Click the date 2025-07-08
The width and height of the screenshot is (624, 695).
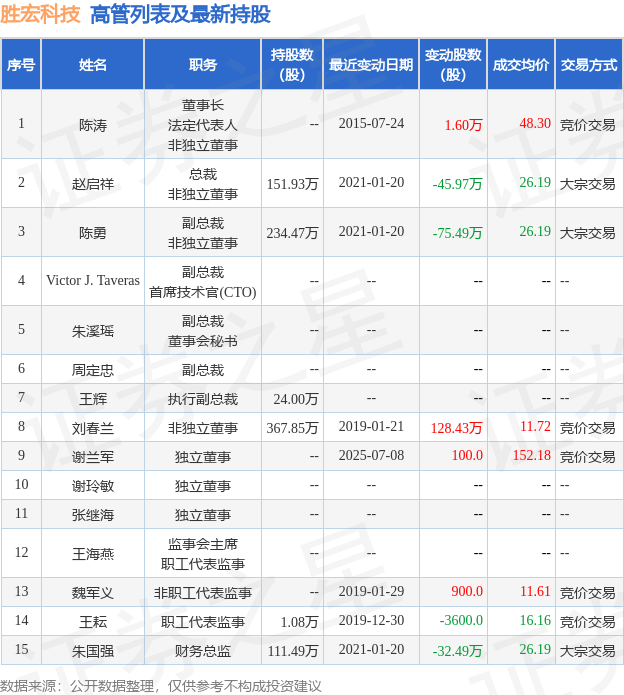pyautogui.click(x=371, y=455)
